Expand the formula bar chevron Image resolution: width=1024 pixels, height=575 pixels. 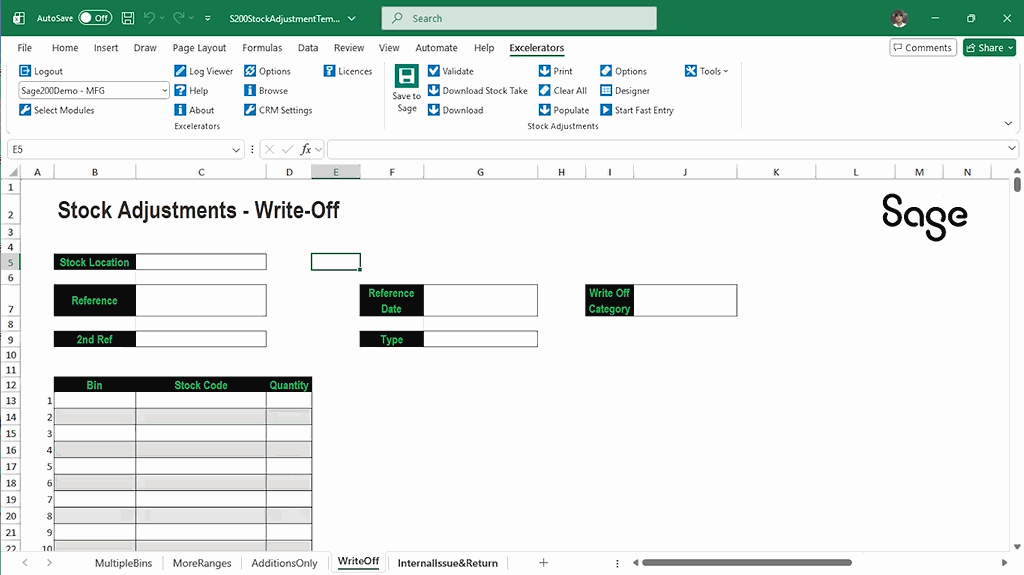pos(1012,149)
